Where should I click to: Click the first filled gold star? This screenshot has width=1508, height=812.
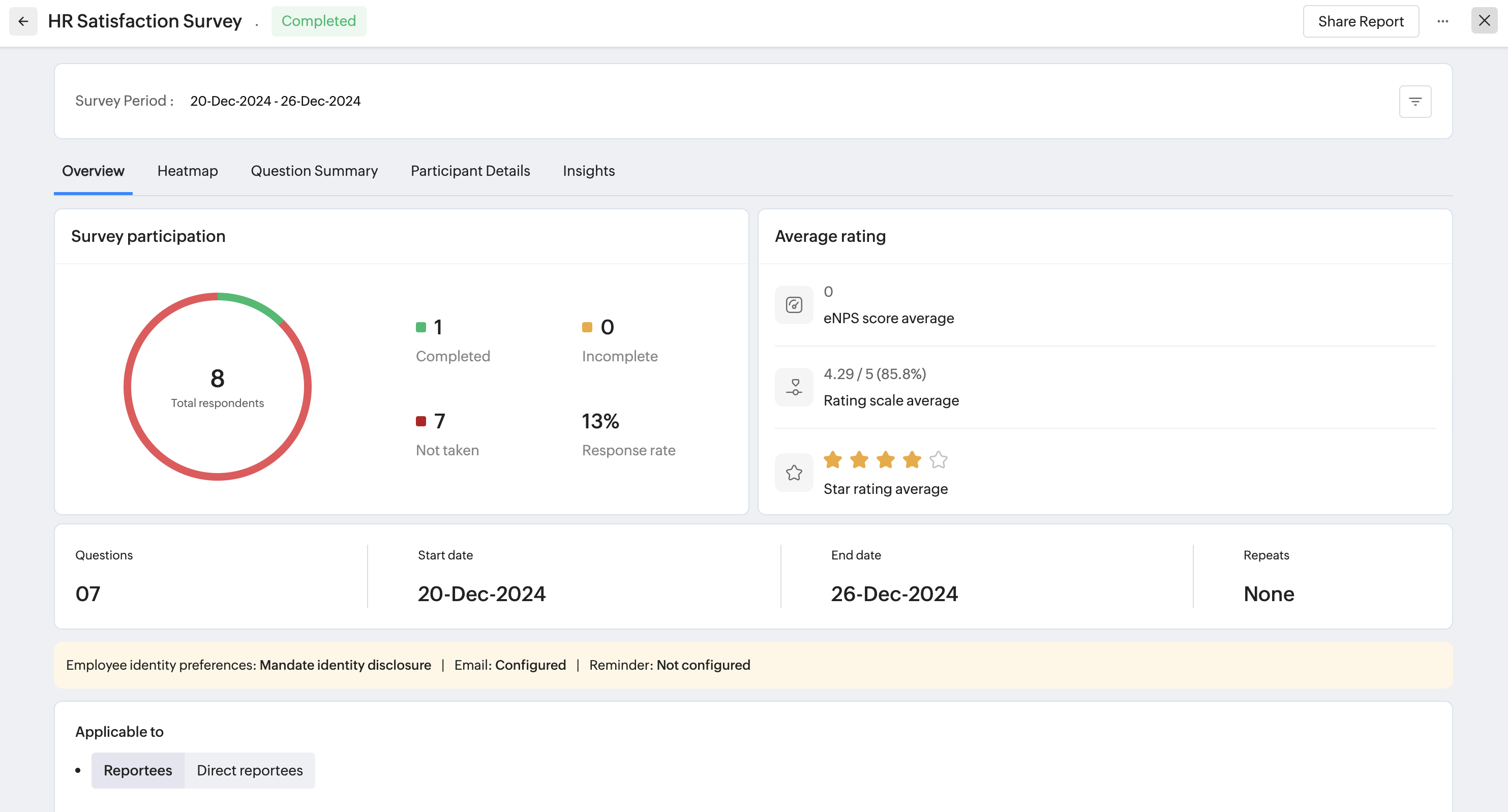(x=832, y=460)
